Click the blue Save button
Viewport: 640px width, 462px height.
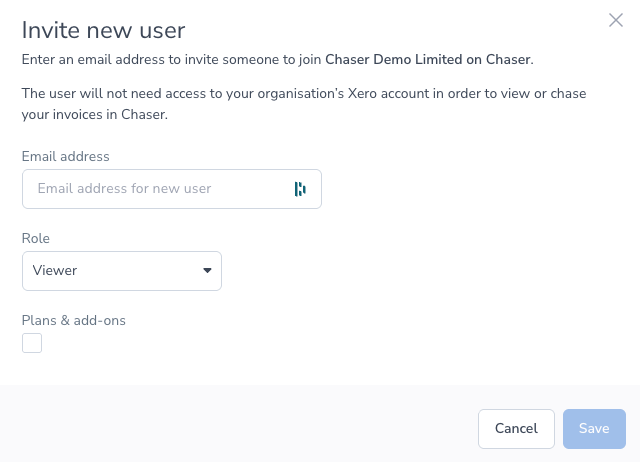594,428
